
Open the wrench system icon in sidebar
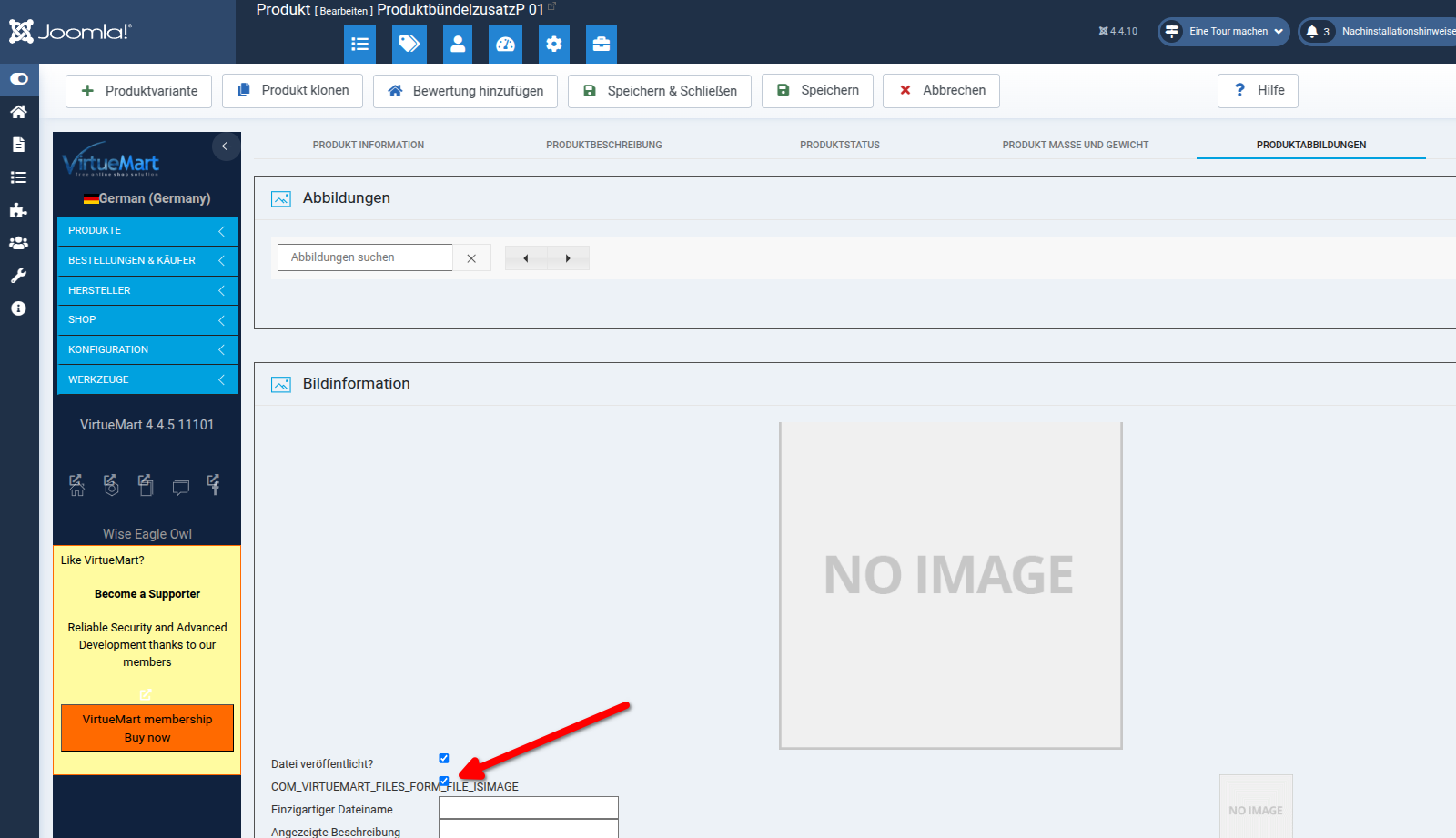tap(18, 276)
